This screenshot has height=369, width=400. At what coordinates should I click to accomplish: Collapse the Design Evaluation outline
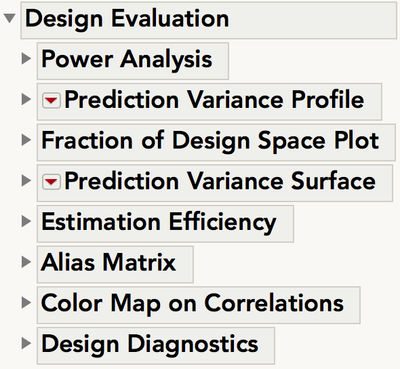coord(9,18)
